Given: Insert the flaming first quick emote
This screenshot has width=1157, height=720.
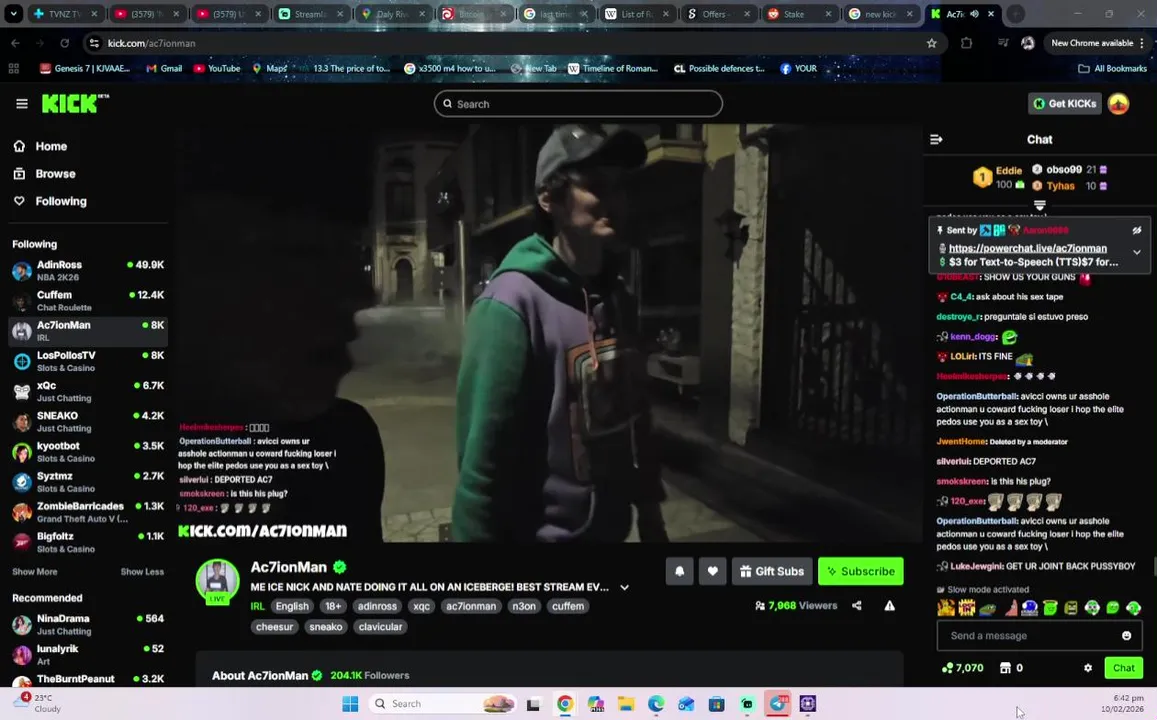Looking at the screenshot, I should click(946, 608).
